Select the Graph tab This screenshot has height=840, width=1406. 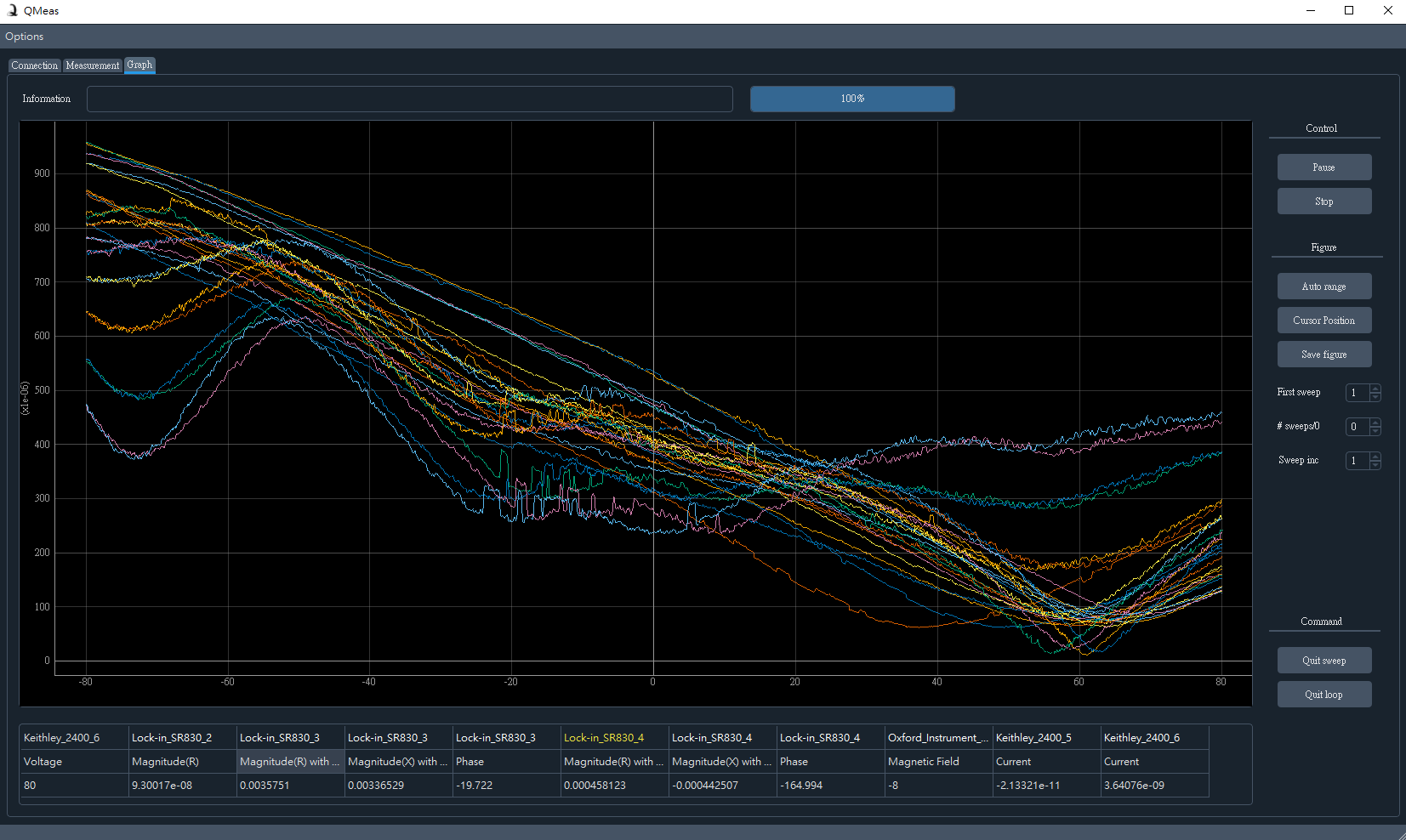point(139,65)
